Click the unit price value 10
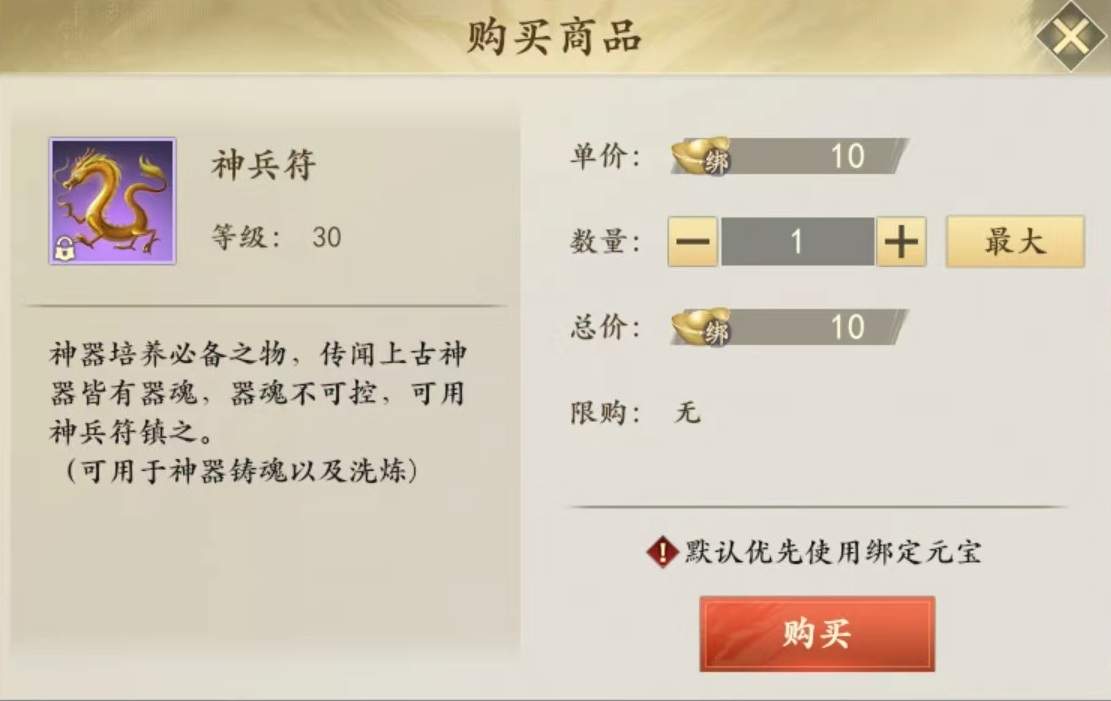Screen dimensions: 1111x701 (x=847, y=156)
